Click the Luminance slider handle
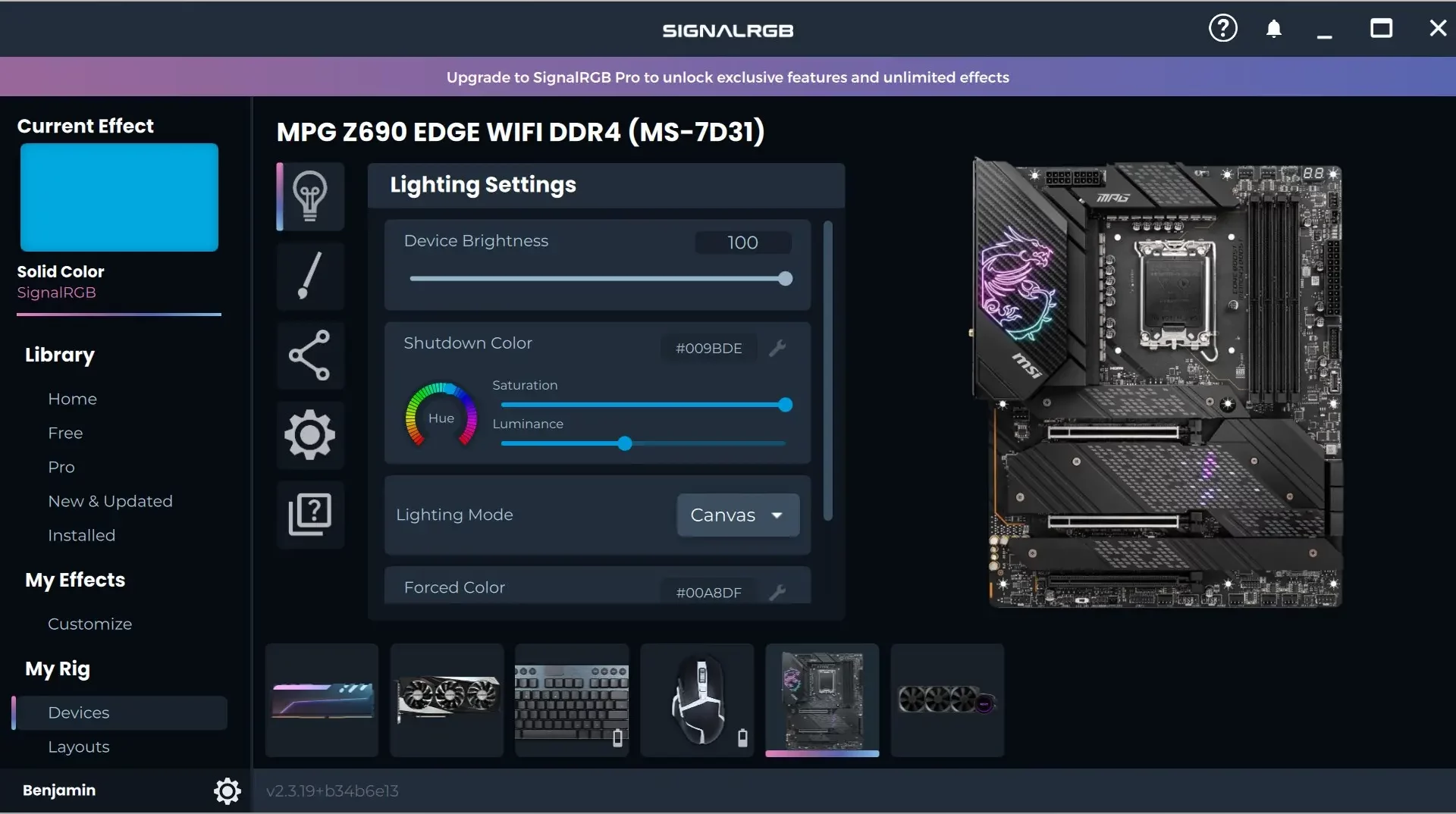This screenshot has height=814, width=1456. (x=625, y=443)
